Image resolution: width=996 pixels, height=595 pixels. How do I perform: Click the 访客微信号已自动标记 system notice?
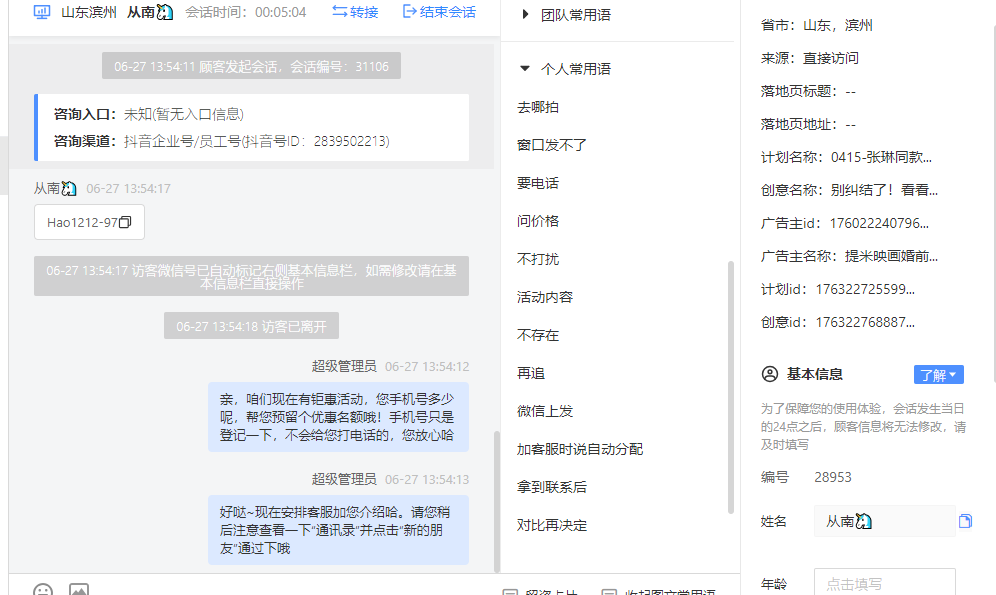point(252,276)
